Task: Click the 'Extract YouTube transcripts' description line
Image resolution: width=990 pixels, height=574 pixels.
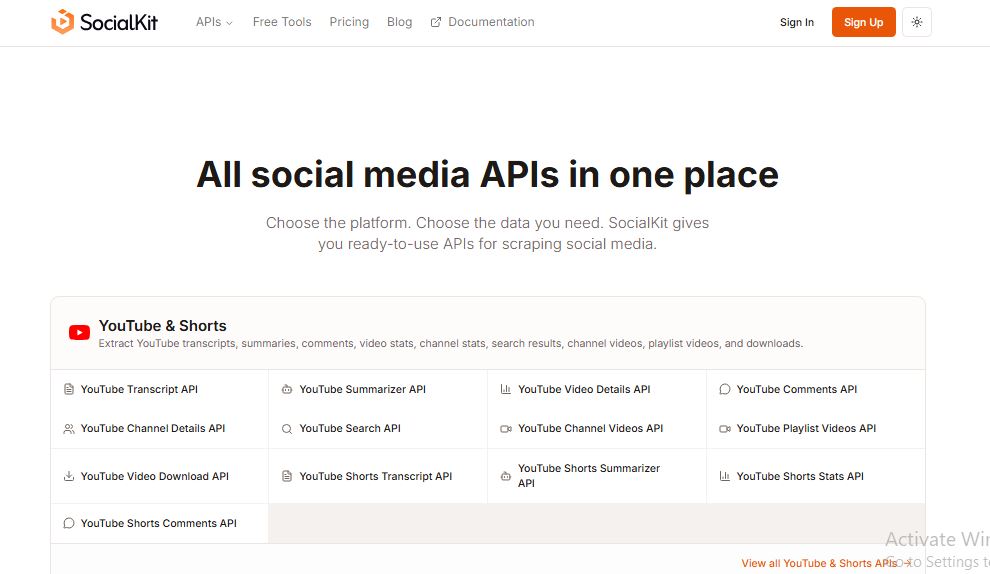Action: [451, 344]
